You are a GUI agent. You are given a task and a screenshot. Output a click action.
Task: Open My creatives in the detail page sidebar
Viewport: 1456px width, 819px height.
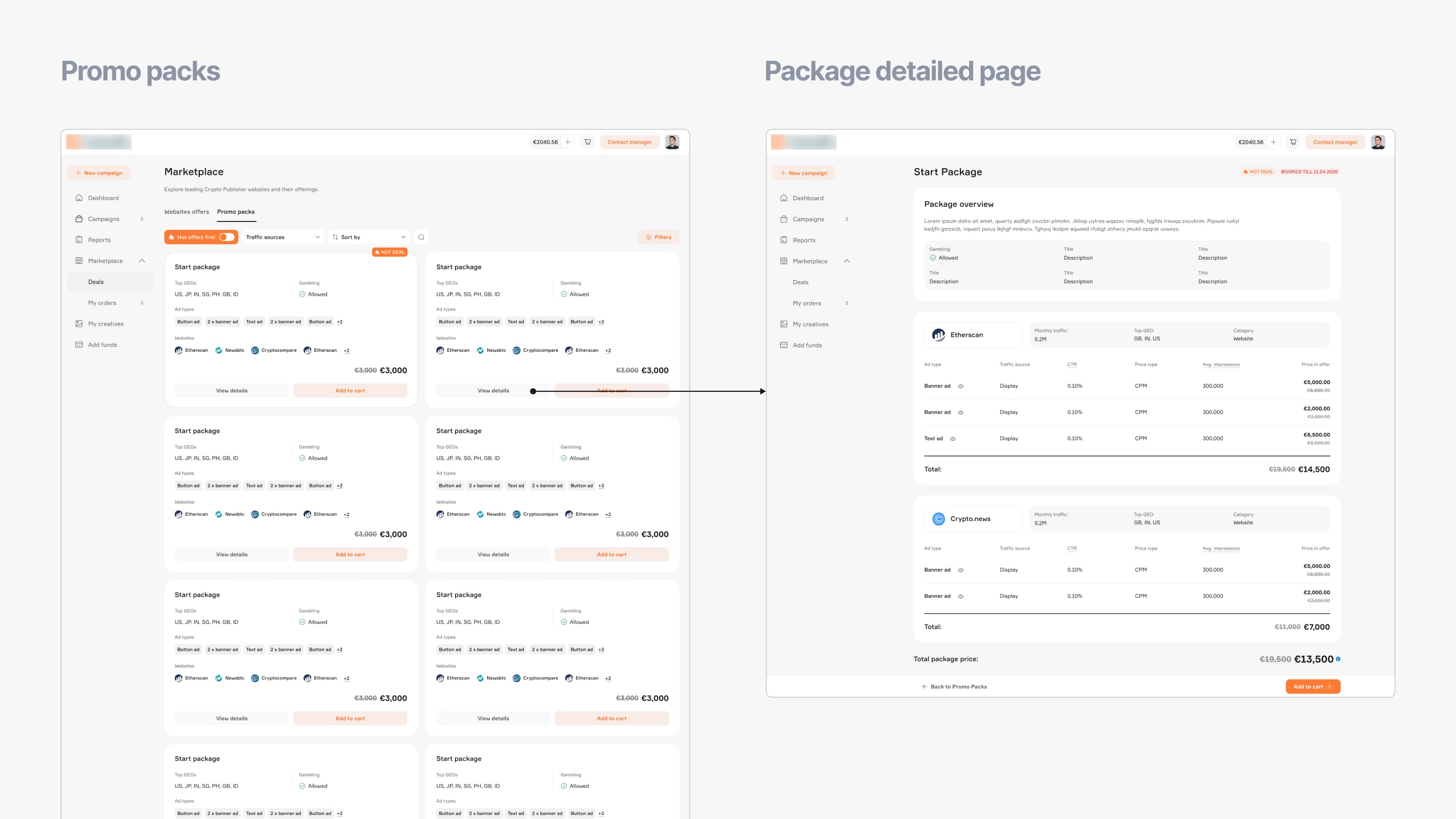coord(810,324)
